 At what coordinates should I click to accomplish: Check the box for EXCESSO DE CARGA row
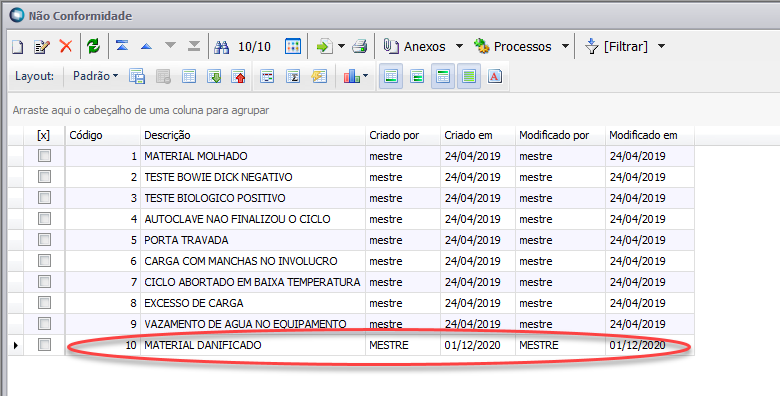click(44, 302)
